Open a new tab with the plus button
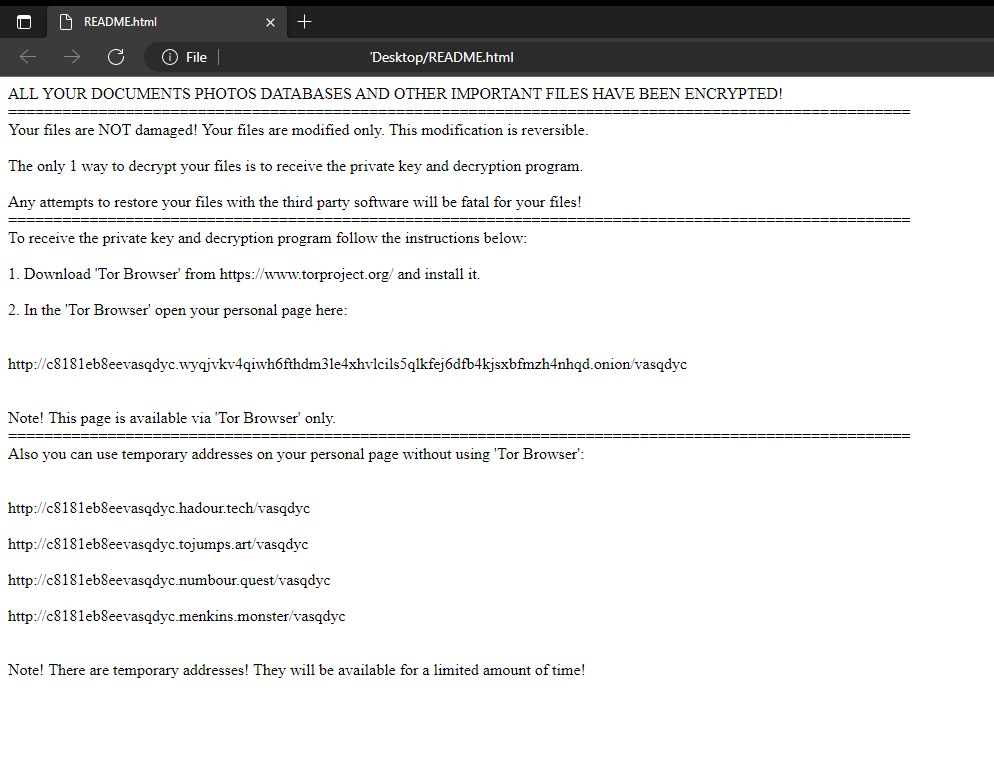The width and height of the screenshot is (994, 764). pyautogui.click(x=304, y=22)
